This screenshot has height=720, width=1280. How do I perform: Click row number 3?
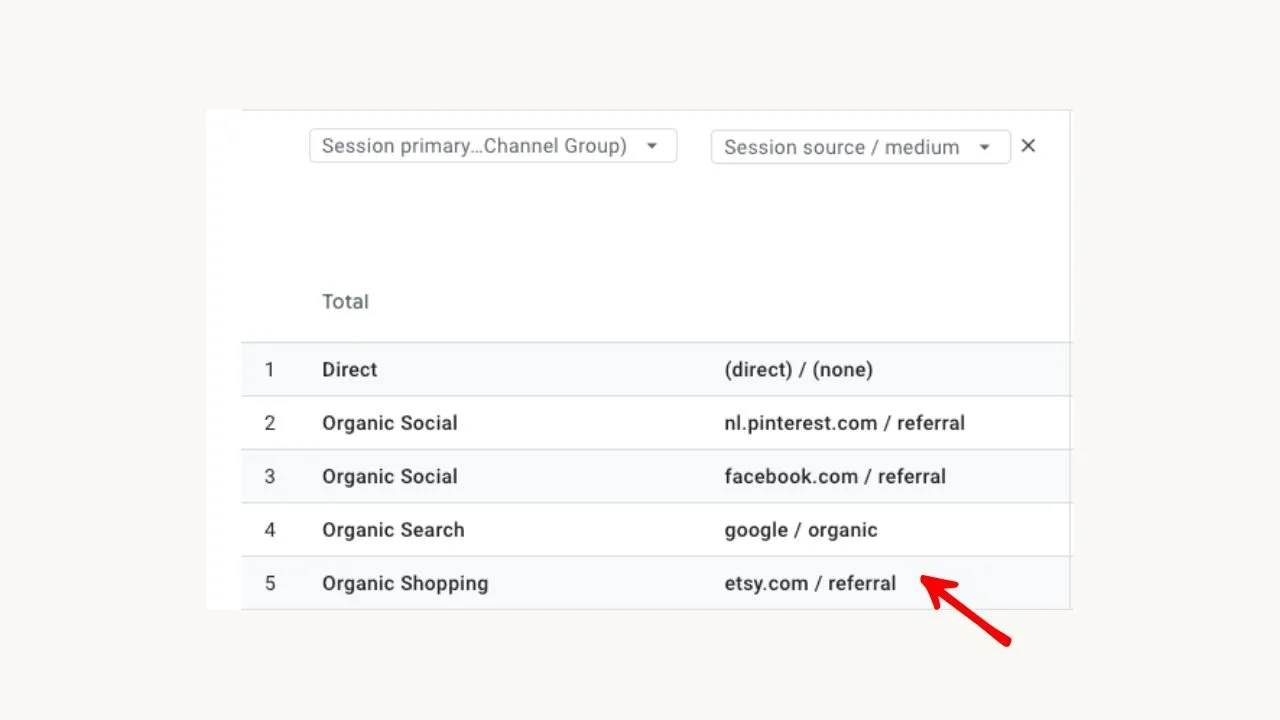269,477
